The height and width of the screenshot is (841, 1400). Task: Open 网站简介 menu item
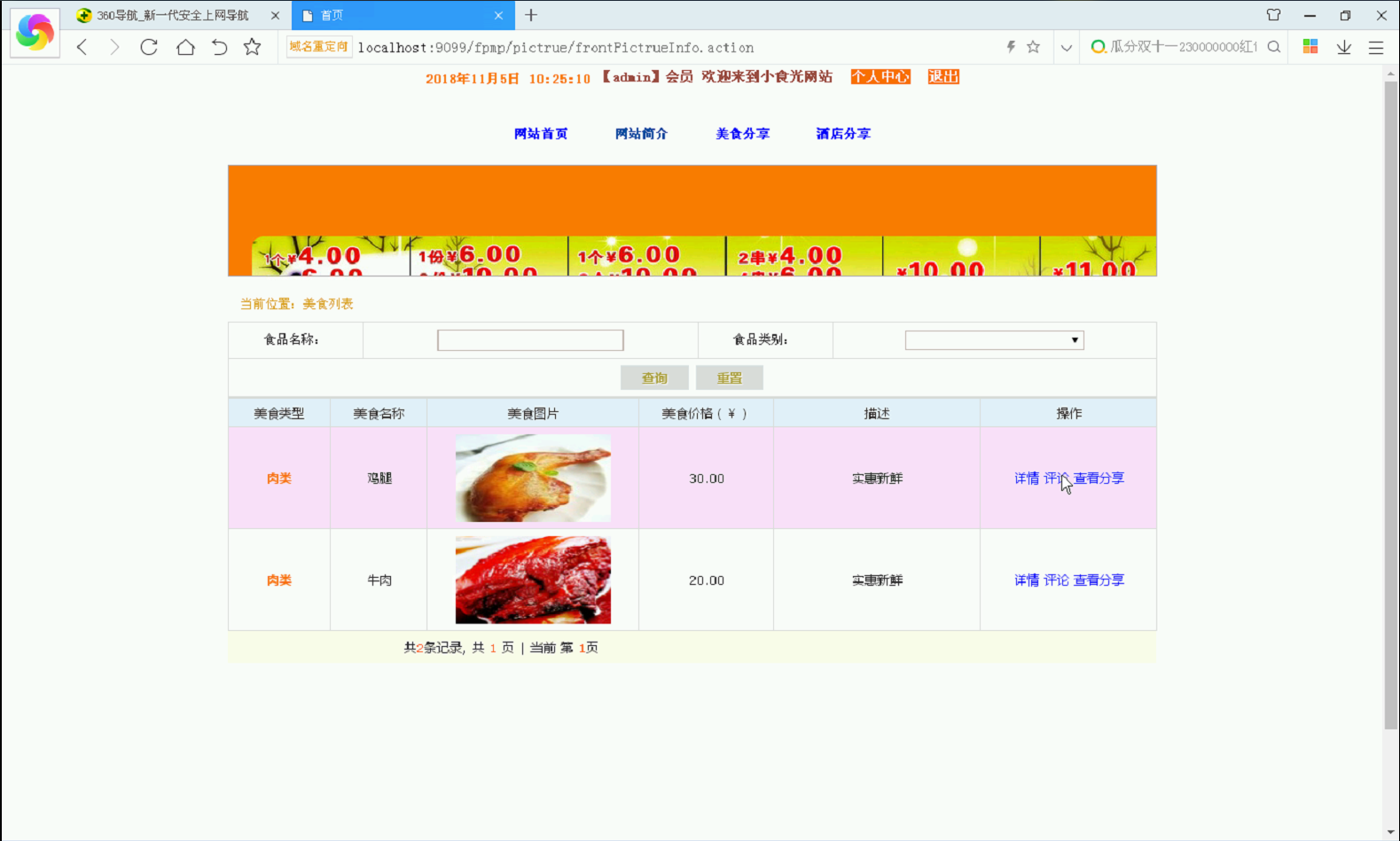pyautogui.click(x=641, y=134)
